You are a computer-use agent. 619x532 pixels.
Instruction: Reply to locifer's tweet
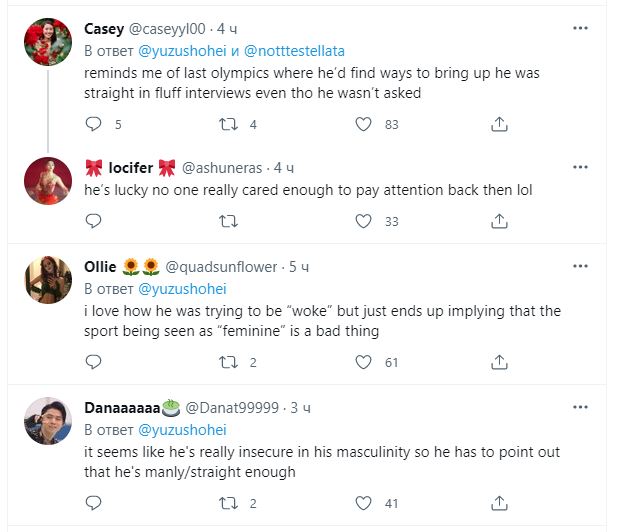coord(94,221)
